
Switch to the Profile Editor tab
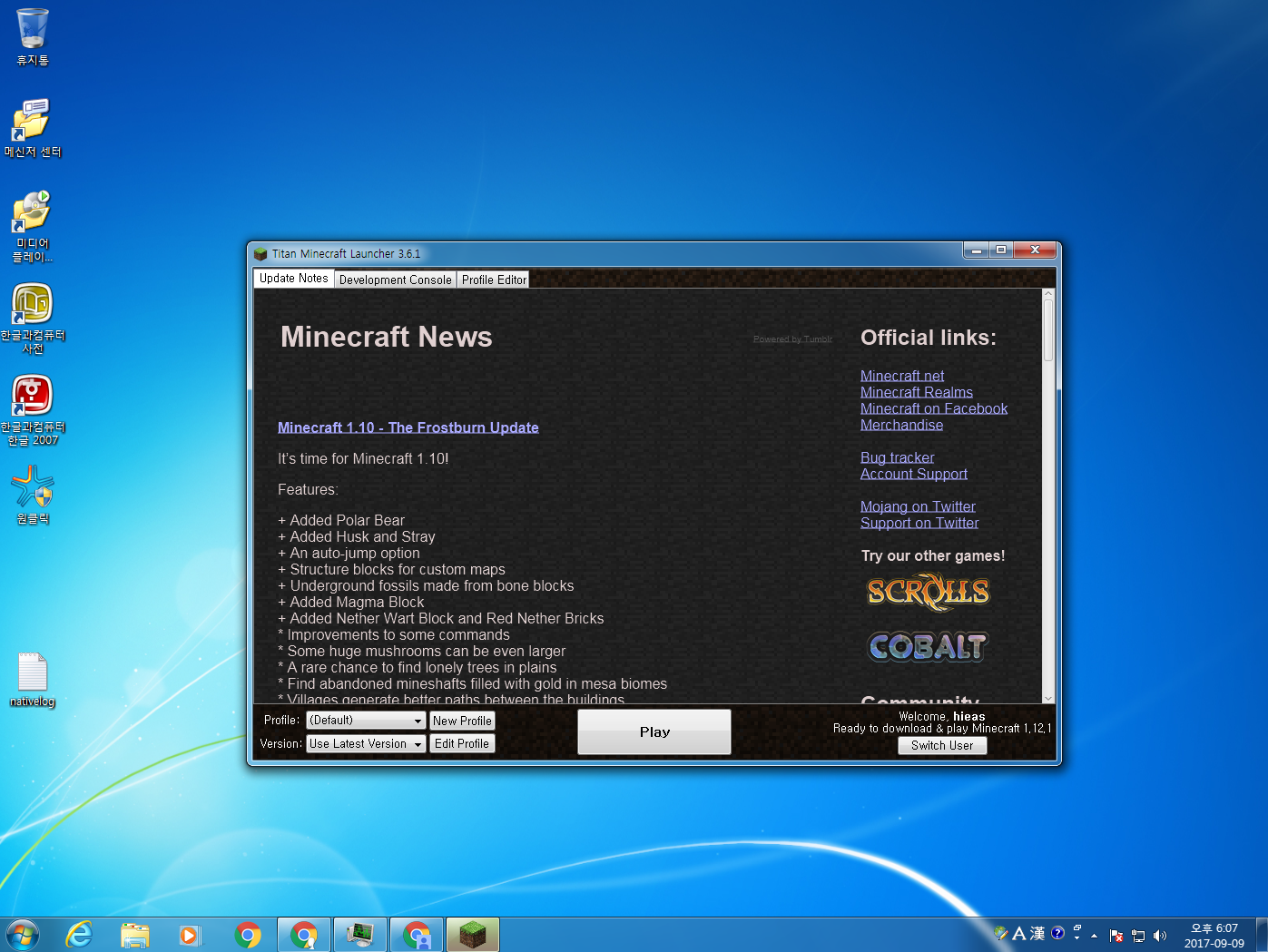coord(494,280)
